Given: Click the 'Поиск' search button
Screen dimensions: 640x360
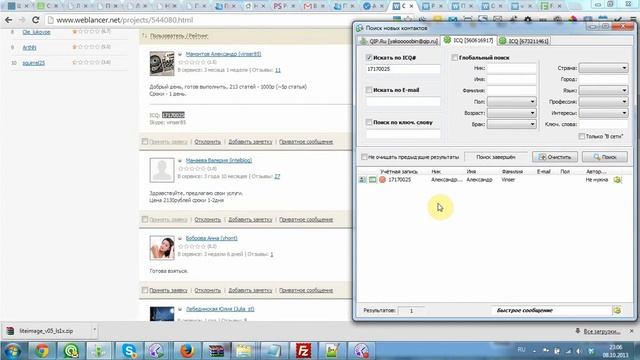Looking at the screenshot, I should (605, 157).
